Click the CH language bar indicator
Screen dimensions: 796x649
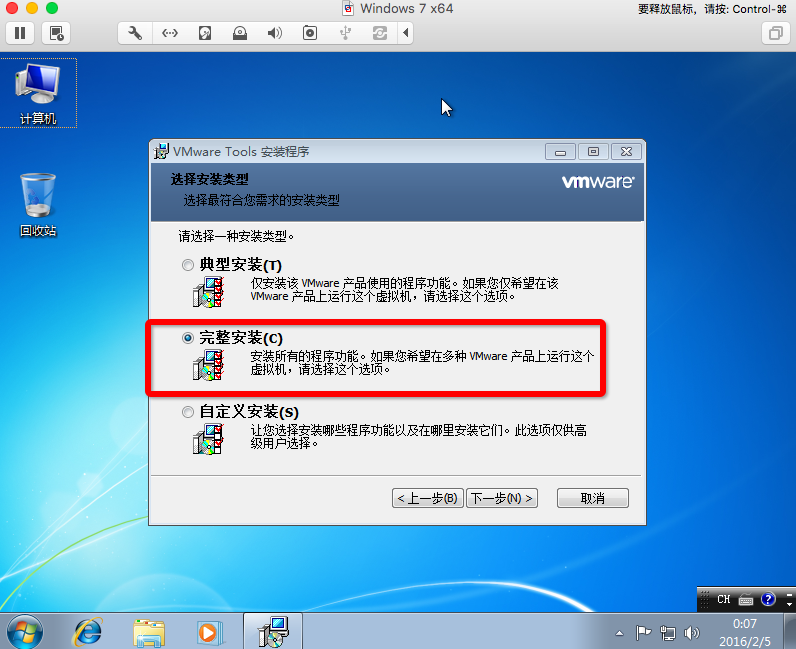click(723, 599)
